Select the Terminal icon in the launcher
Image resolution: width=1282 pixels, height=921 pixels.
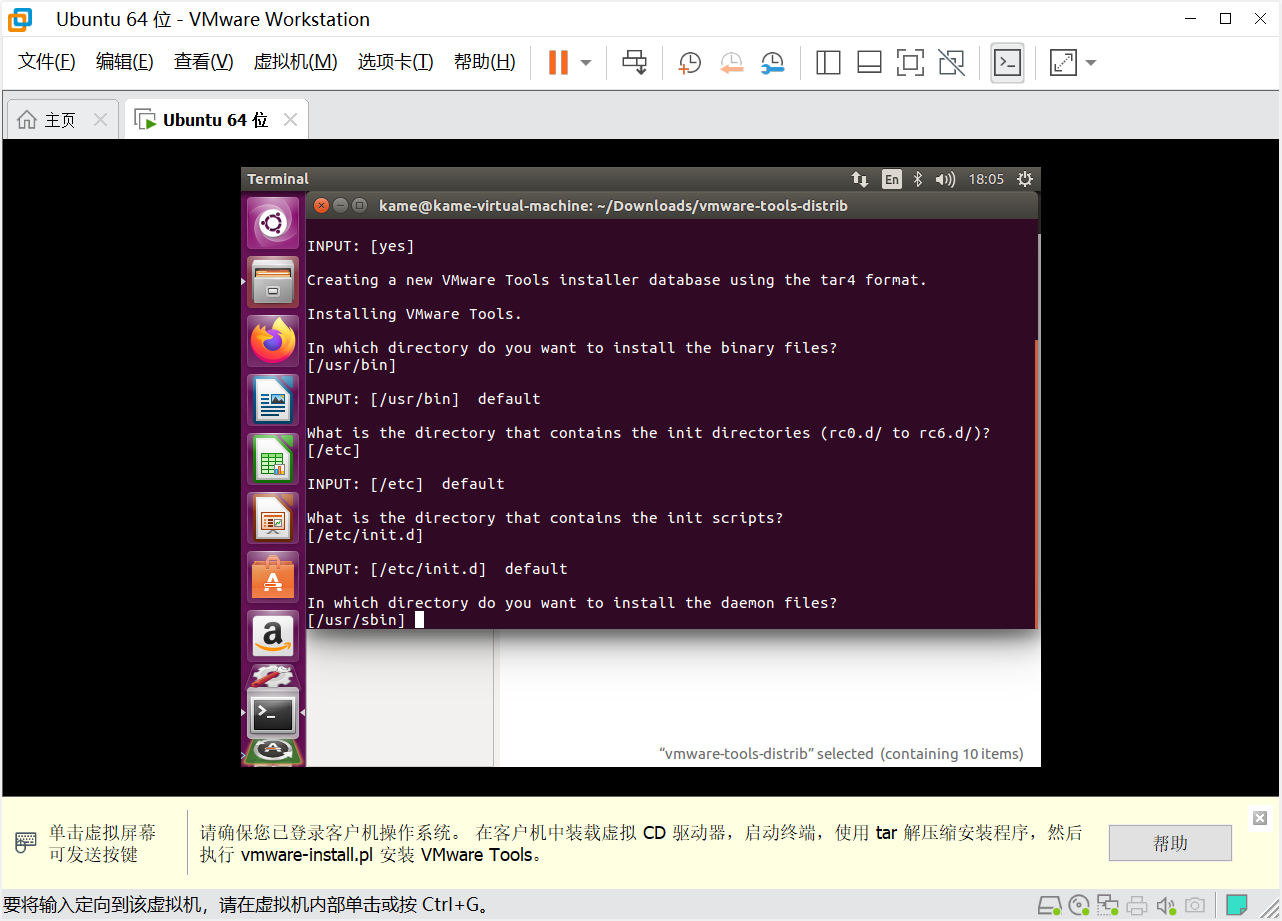pos(273,713)
